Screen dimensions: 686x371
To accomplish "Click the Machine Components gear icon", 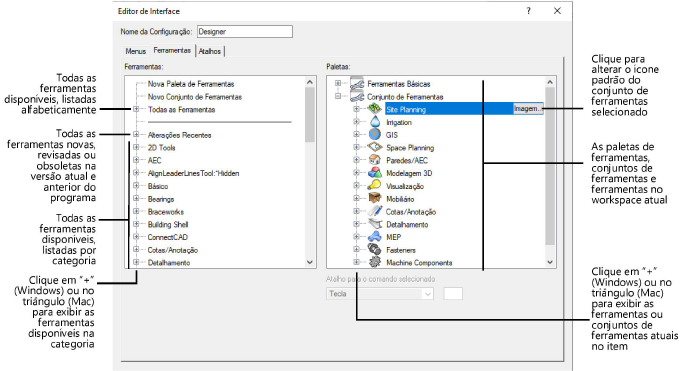I will (374, 262).
